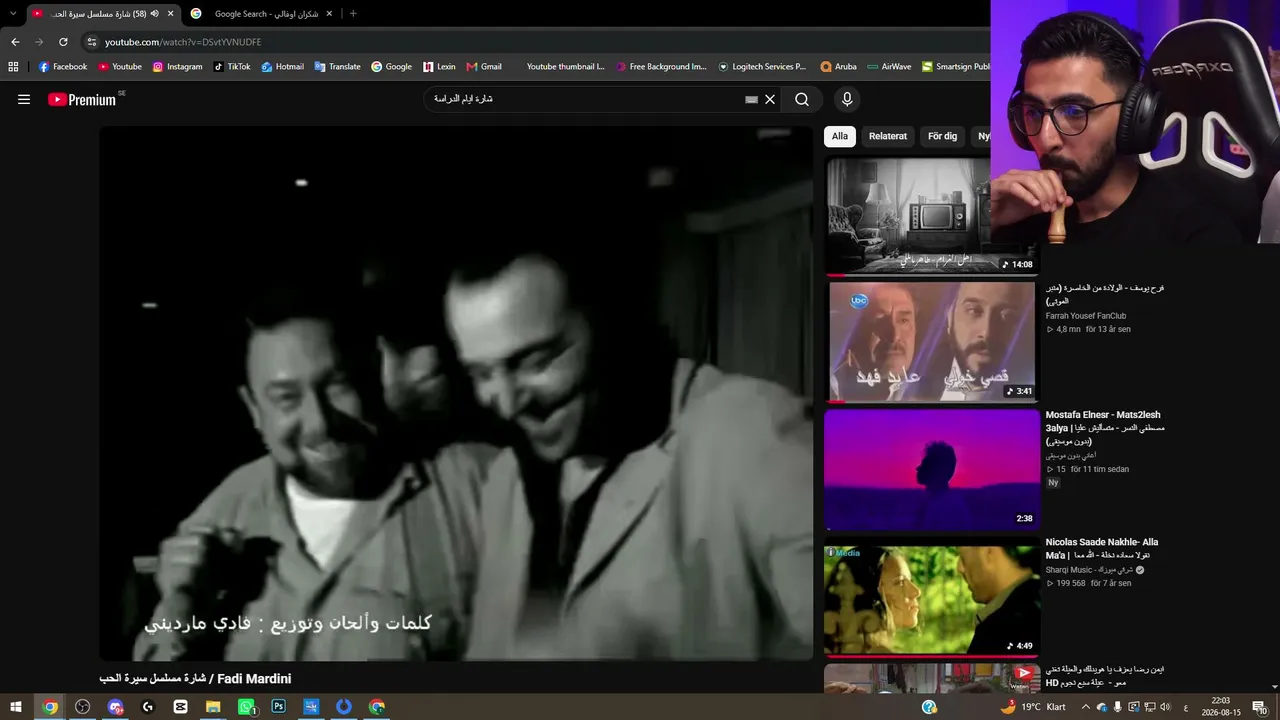Image resolution: width=1280 pixels, height=720 pixels.
Task: Open WhatsApp from the taskbar
Action: (246, 707)
